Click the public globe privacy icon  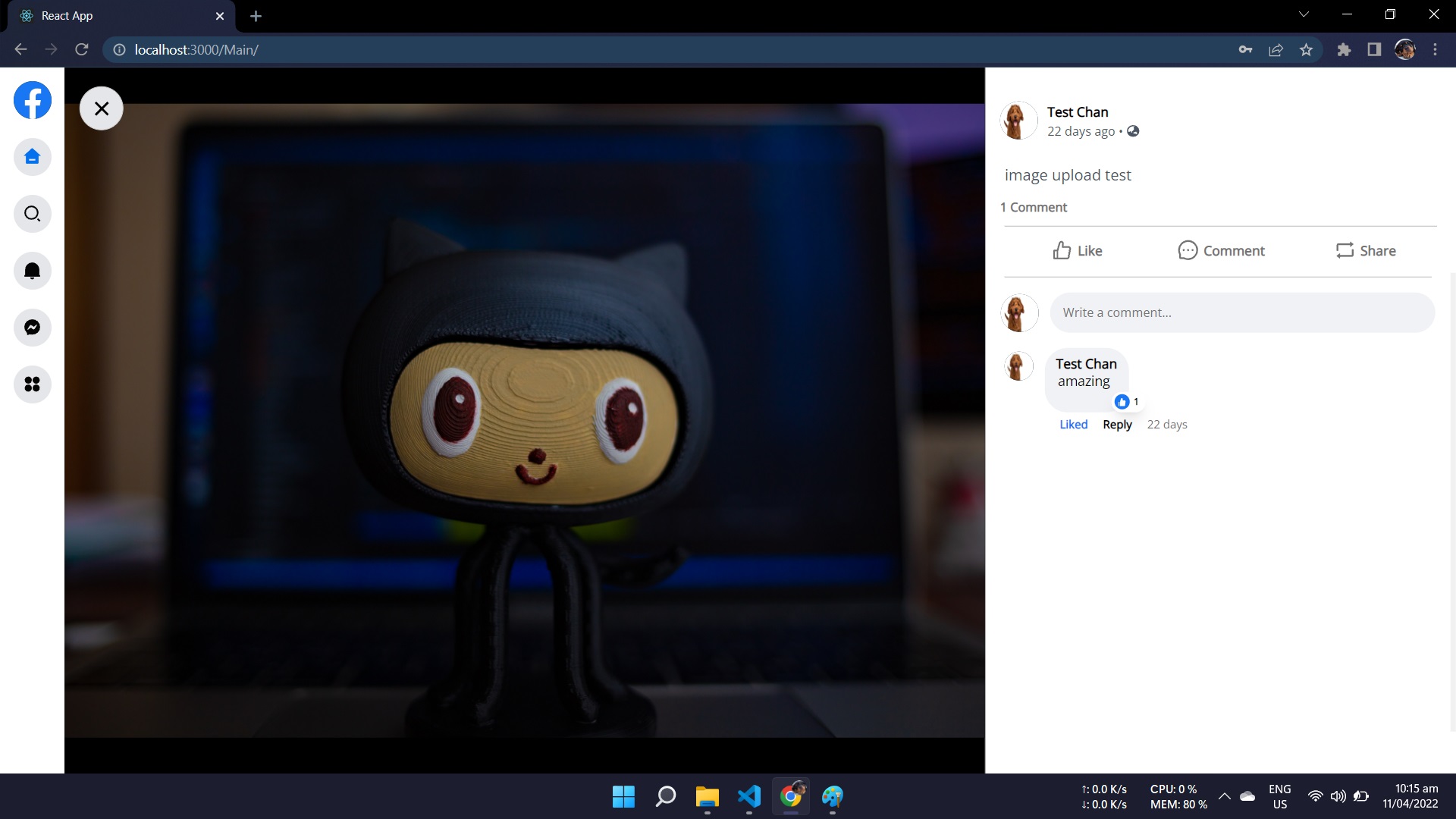(x=1133, y=131)
